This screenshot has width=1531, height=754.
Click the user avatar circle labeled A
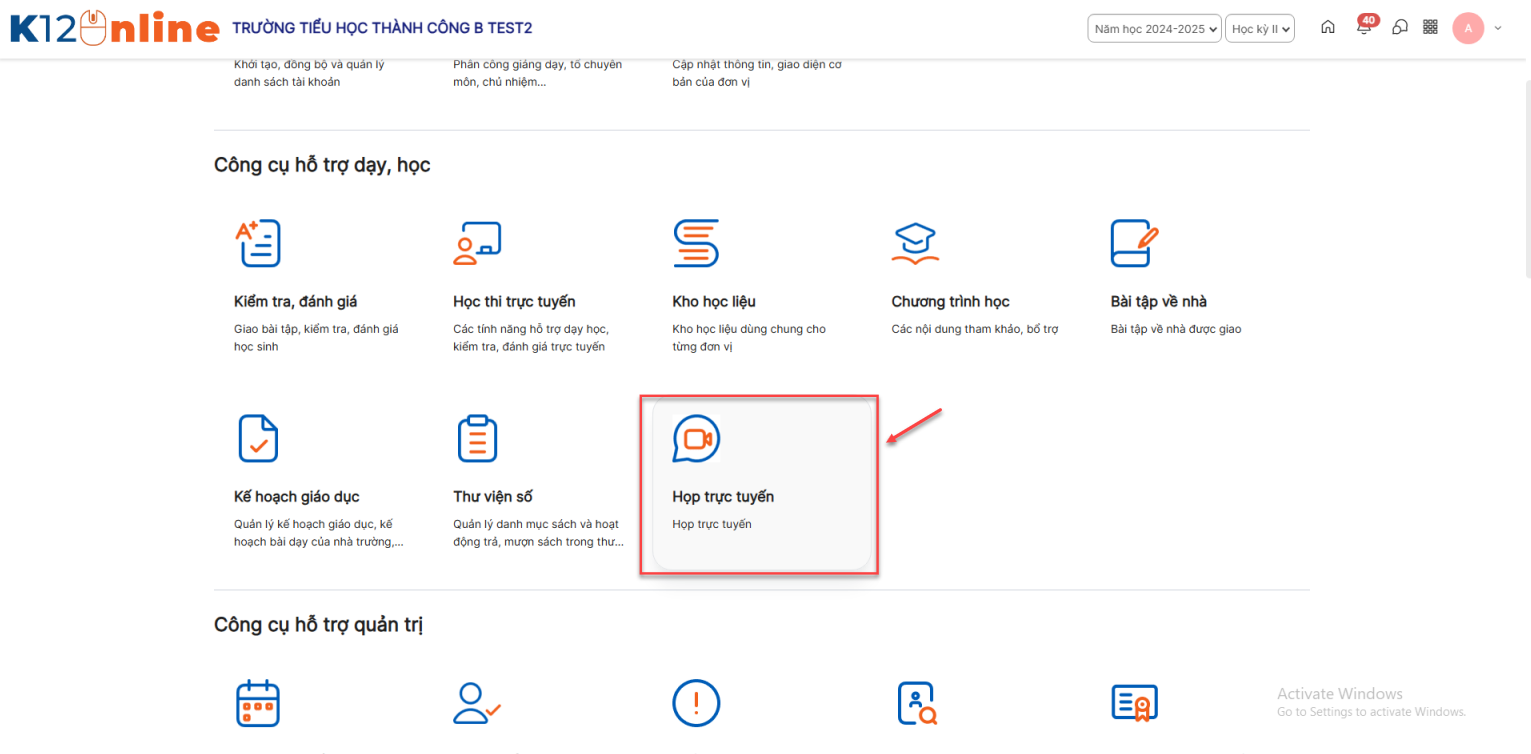point(1468,28)
